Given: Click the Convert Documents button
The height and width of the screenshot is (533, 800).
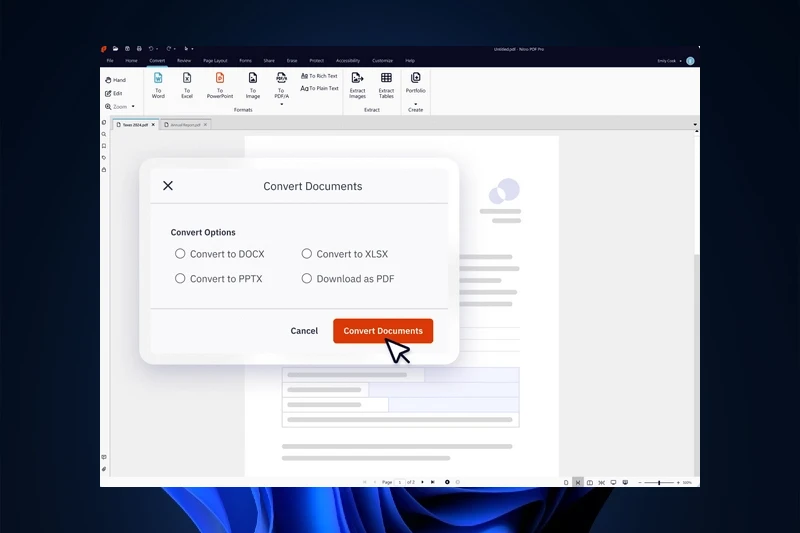Looking at the screenshot, I should (x=383, y=331).
